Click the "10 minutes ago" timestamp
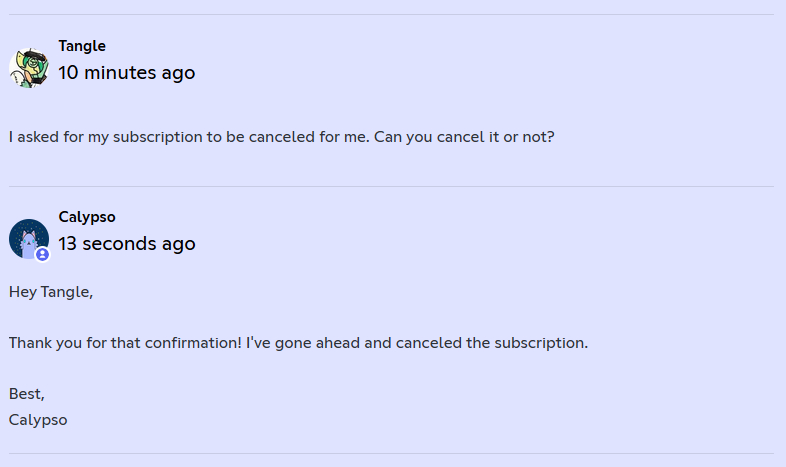 (127, 73)
